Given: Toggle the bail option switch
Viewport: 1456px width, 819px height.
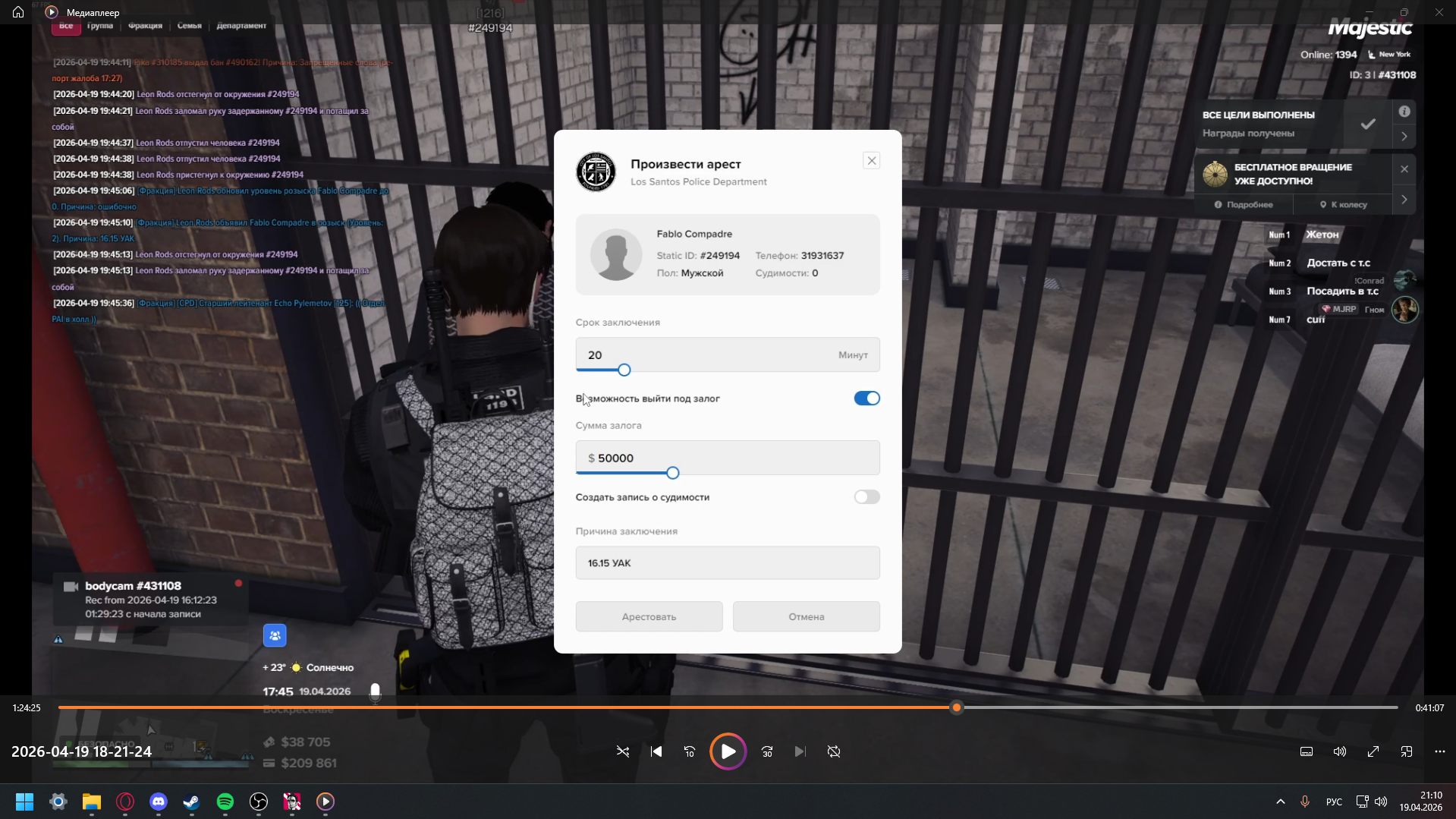Looking at the screenshot, I should (866, 398).
